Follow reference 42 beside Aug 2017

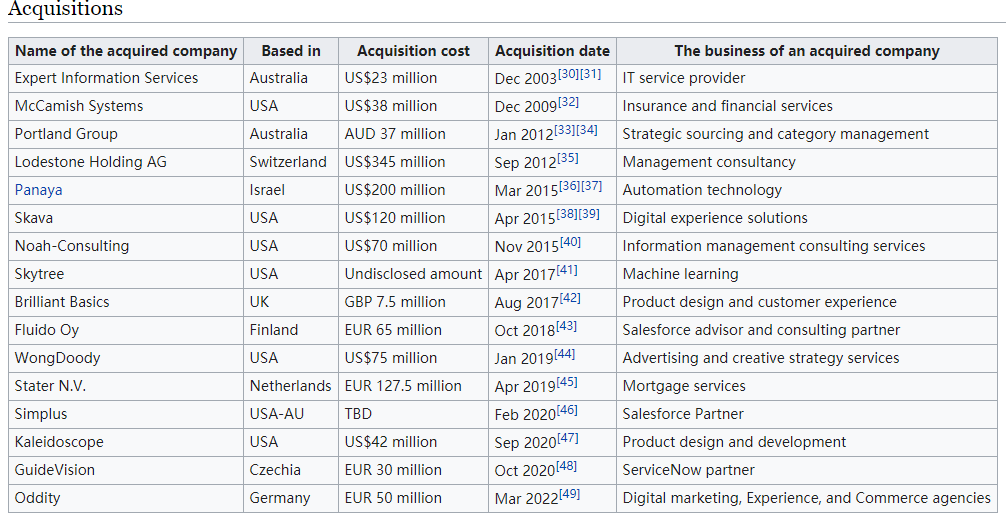[x=570, y=298]
